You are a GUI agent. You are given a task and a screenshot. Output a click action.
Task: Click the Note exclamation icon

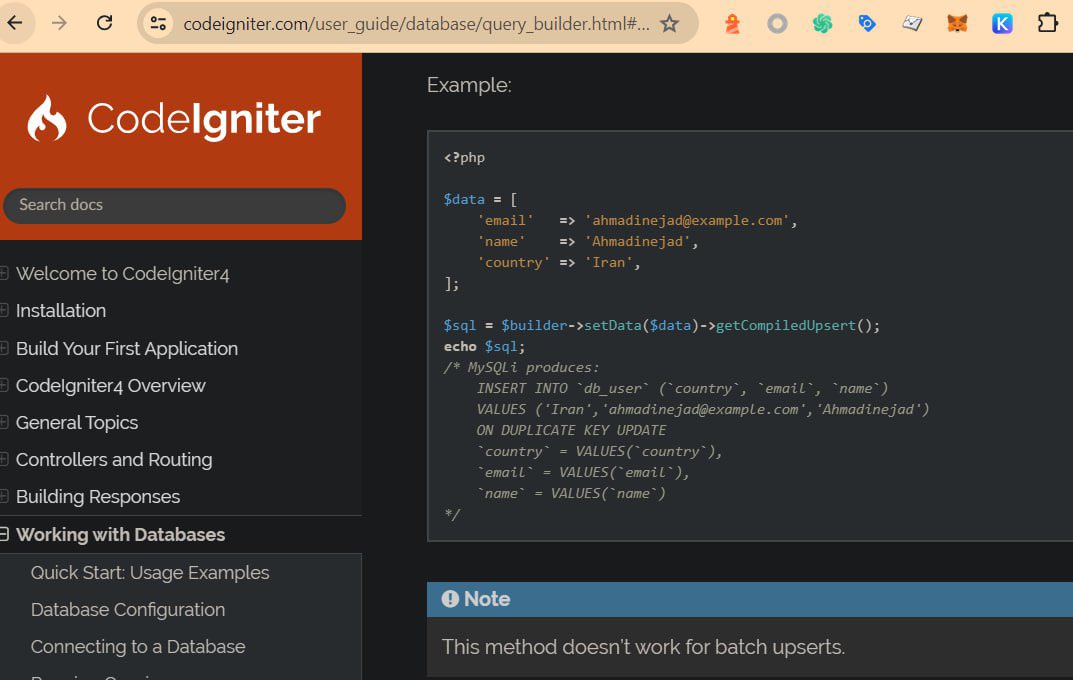tap(450, 599)
